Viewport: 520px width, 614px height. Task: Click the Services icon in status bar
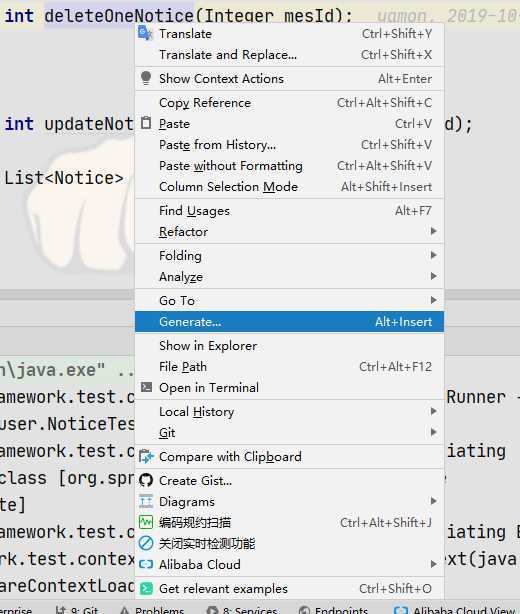pyautogui.click(x=212, y=610)
